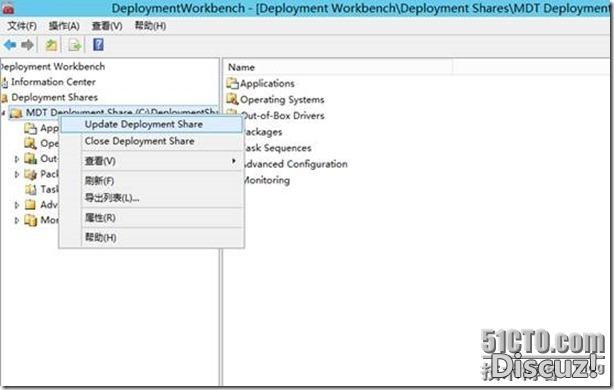
Task: Select Monitoring in the right pane list
Action: click(266, 180)
